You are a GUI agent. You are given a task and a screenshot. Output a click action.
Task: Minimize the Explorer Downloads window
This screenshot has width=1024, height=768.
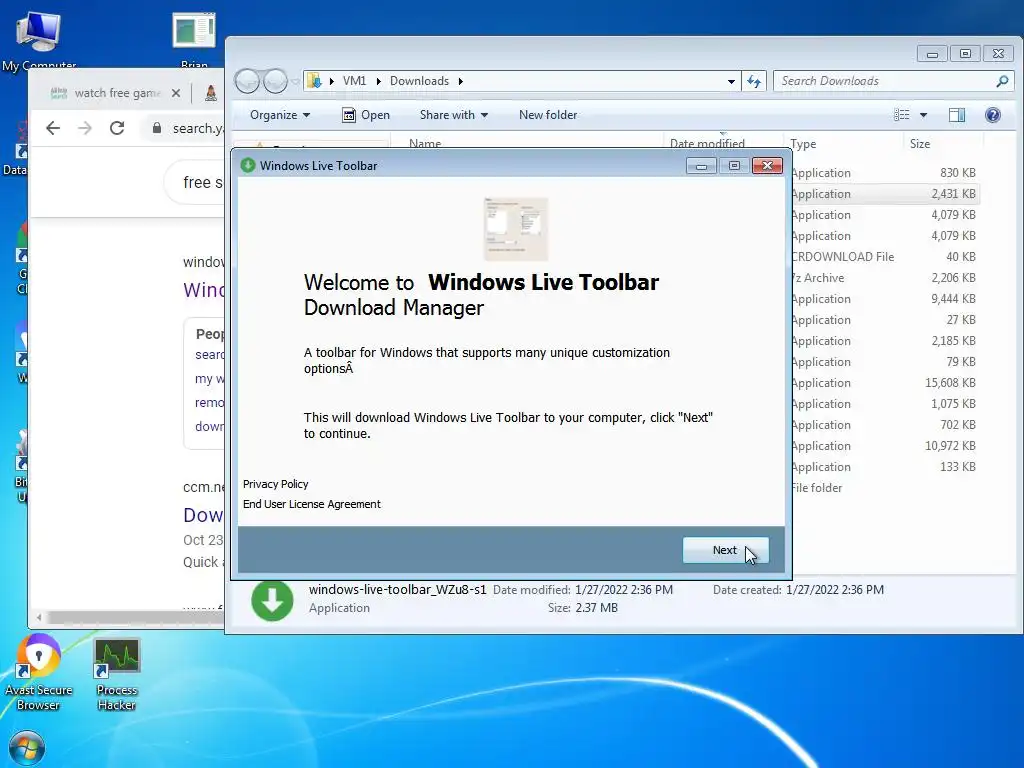pos(932,54)
